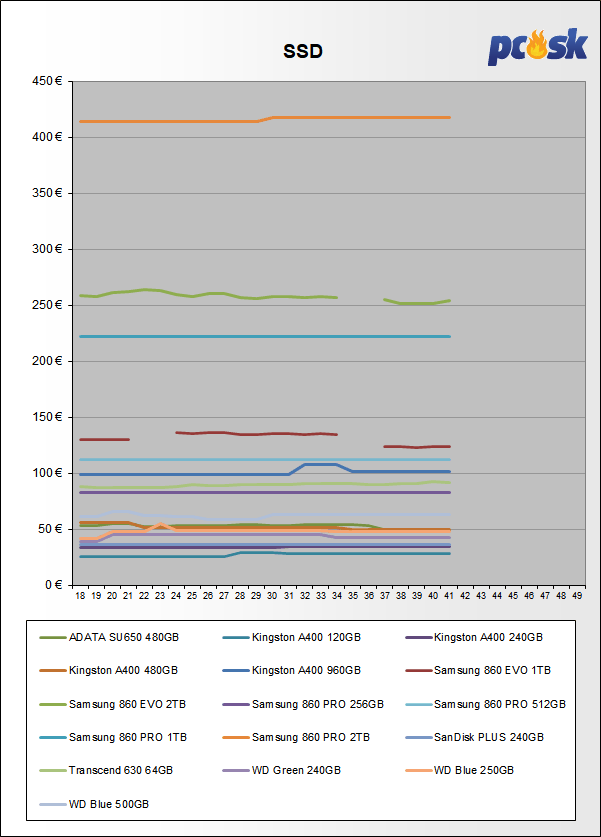Click the light blue Samsung 860 PRO 512GB line

tap(265, 460)
